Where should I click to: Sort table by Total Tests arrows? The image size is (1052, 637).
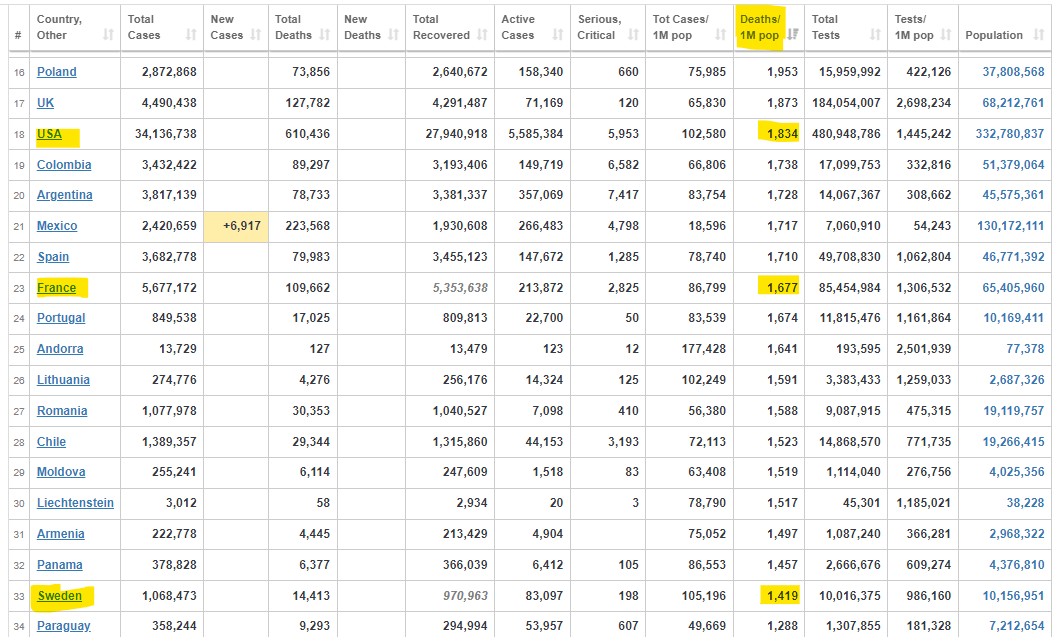click(x=875, y=35)
